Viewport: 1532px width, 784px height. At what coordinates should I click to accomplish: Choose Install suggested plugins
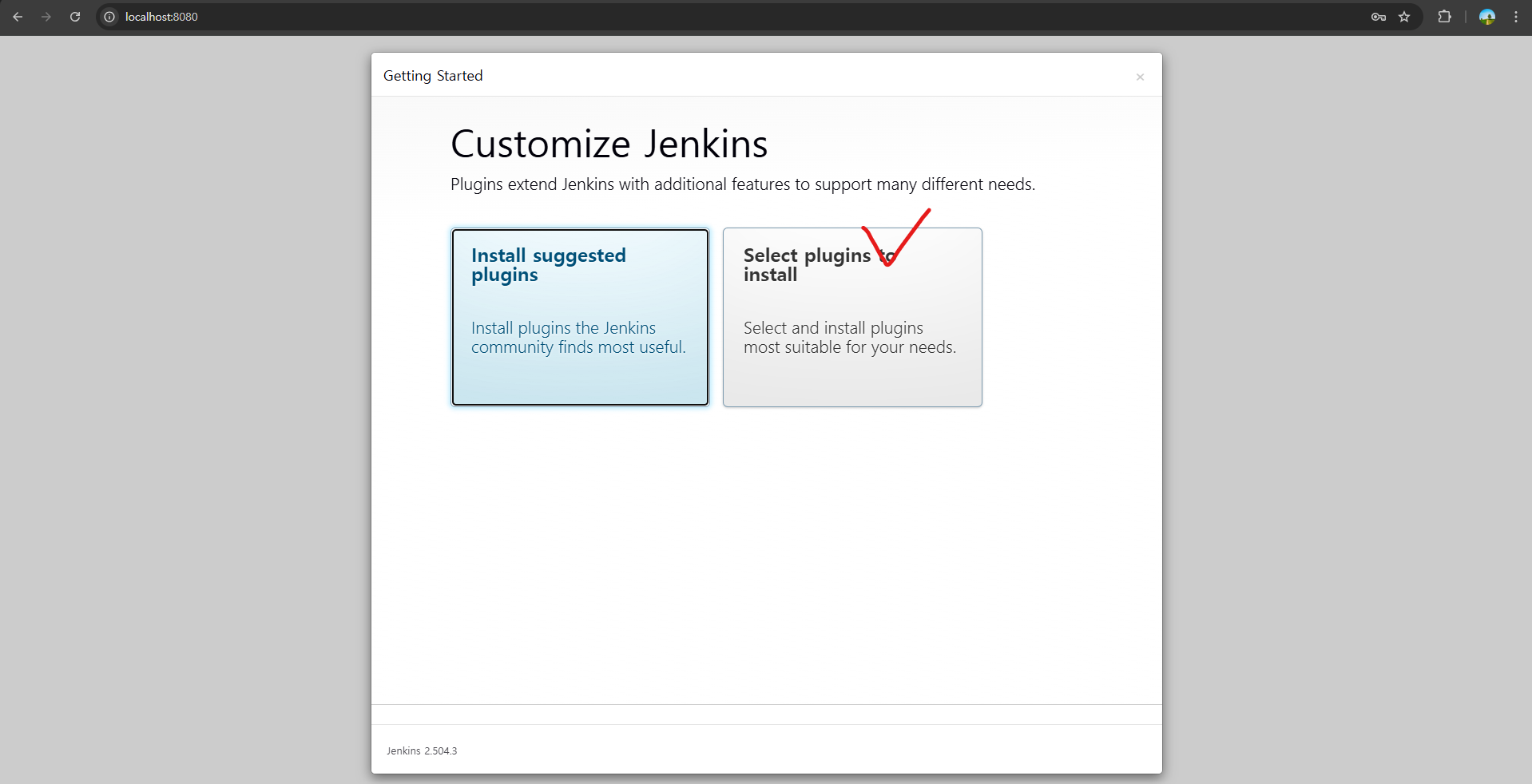[x=580, y=317]
